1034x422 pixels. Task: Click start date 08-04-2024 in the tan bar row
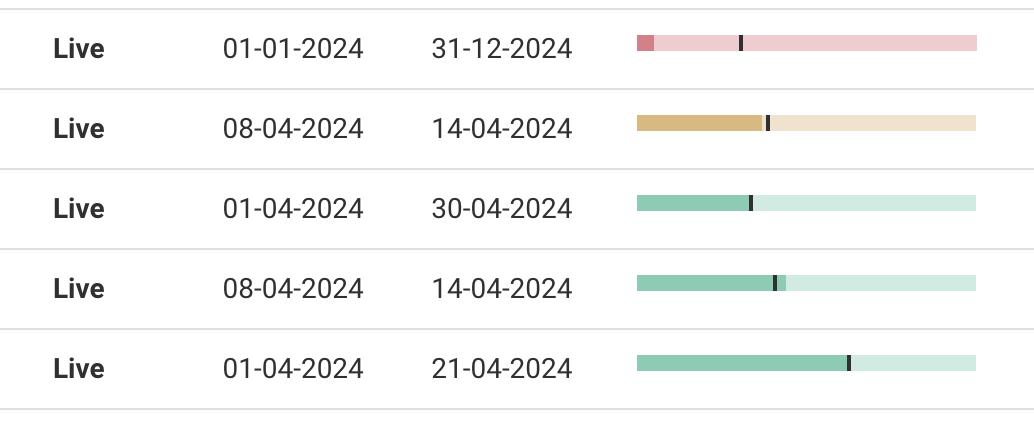pos(293,128)
